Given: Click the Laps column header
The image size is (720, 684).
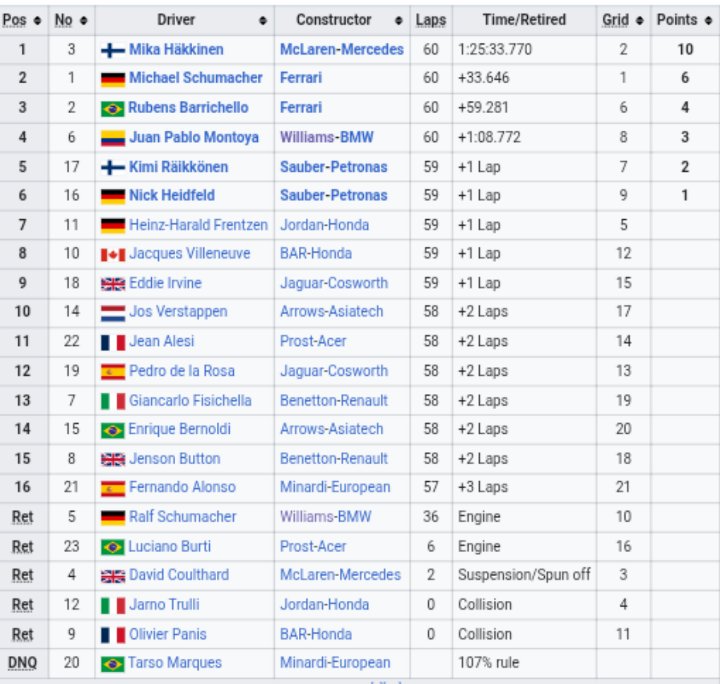Looking at the screenshot, I should pos(431,20).
